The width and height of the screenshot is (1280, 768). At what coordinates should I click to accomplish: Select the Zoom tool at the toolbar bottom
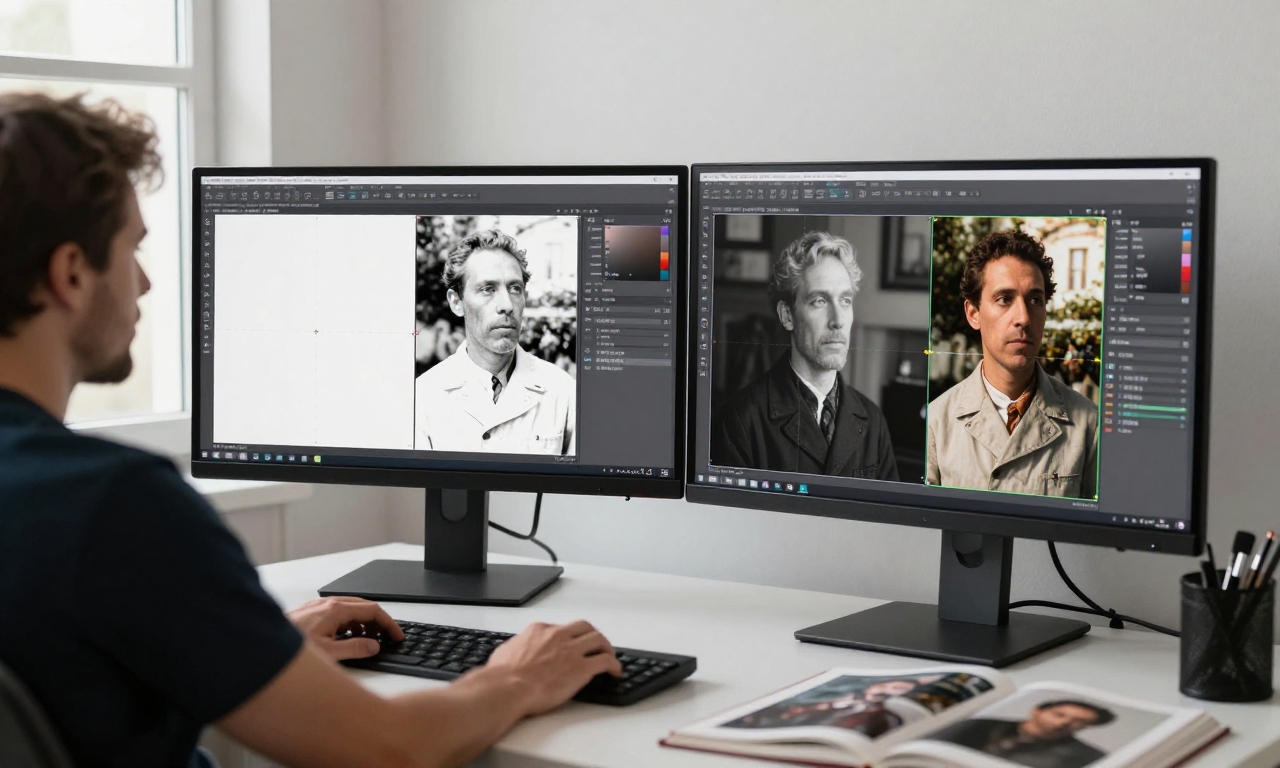tap(207, 345)
